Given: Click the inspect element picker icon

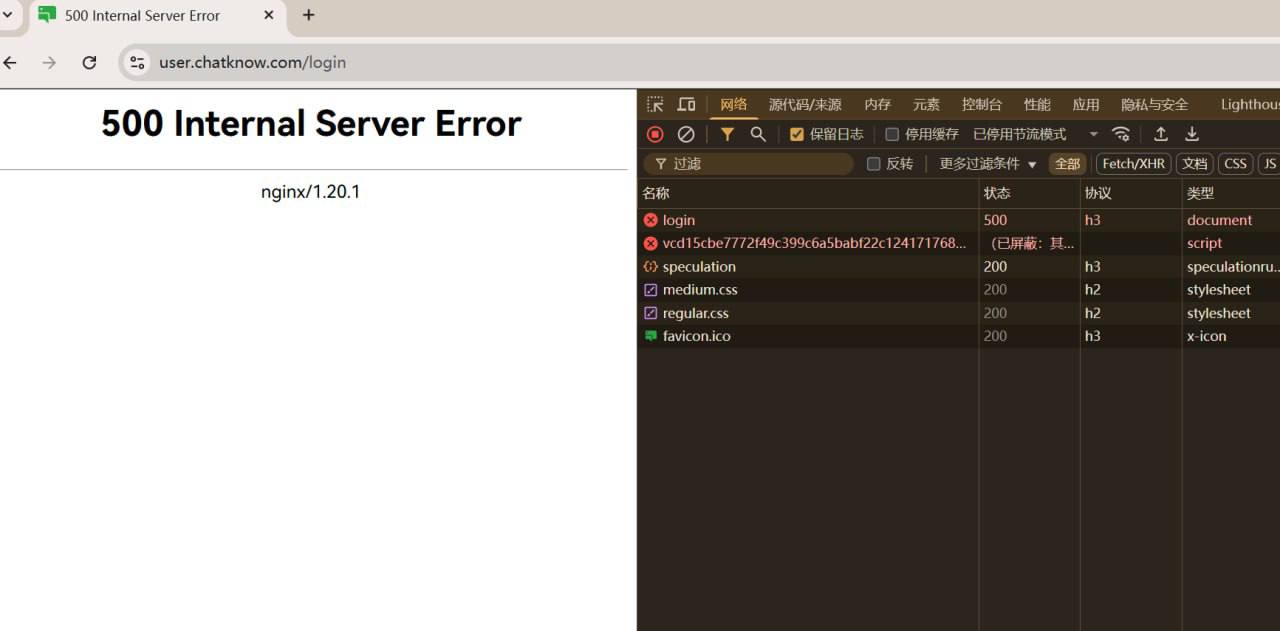Looking at the screenshot, I should tap(655, 105).
